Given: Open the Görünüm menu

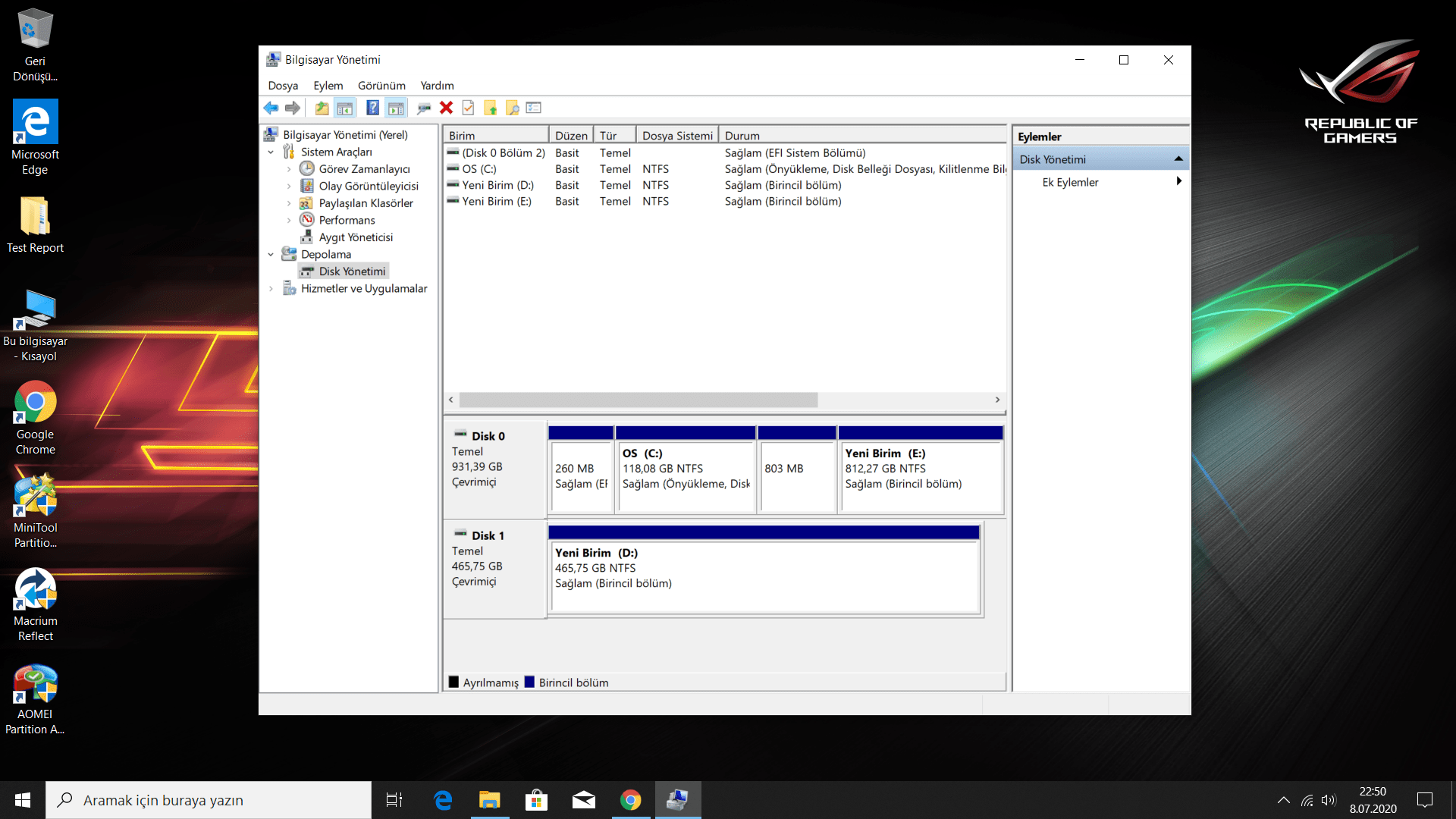Looking at the screenshot, I should [381, 86].
